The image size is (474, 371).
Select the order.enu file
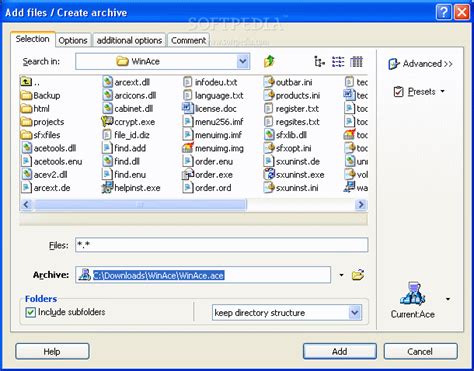coord(208,162)
